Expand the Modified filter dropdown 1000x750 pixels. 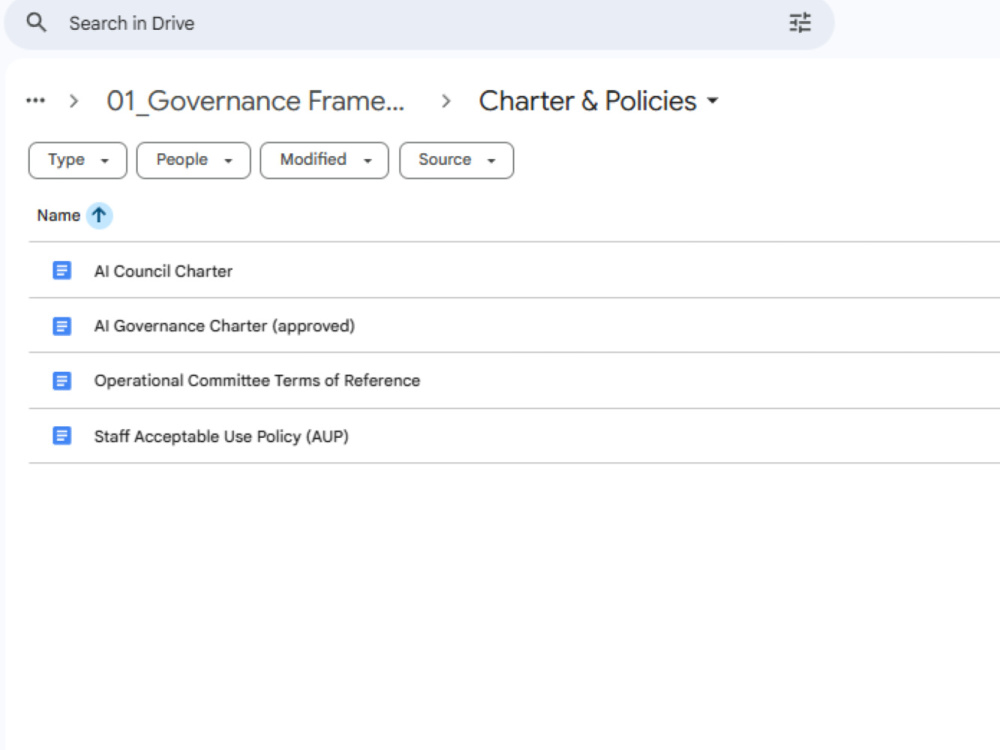pyautogui.click(x=324, y=160)
